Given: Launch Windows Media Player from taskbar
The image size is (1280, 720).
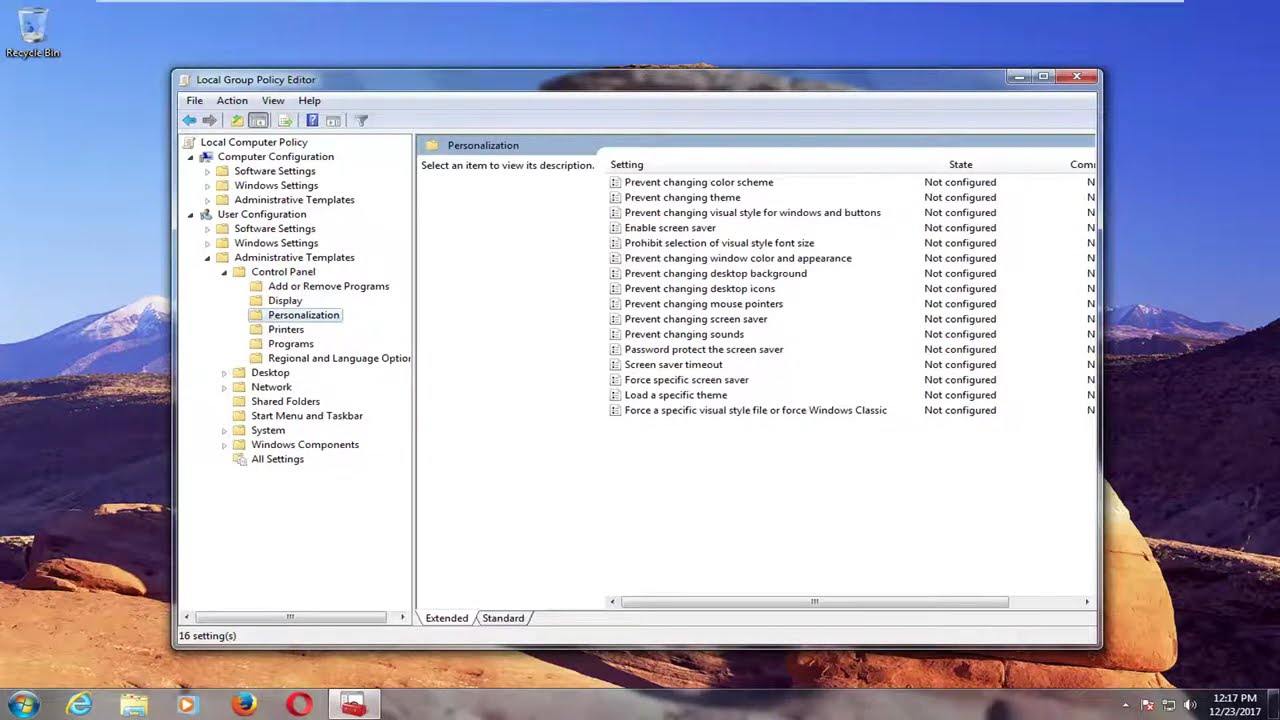Looking at the screenshot, I should point(187,705).
